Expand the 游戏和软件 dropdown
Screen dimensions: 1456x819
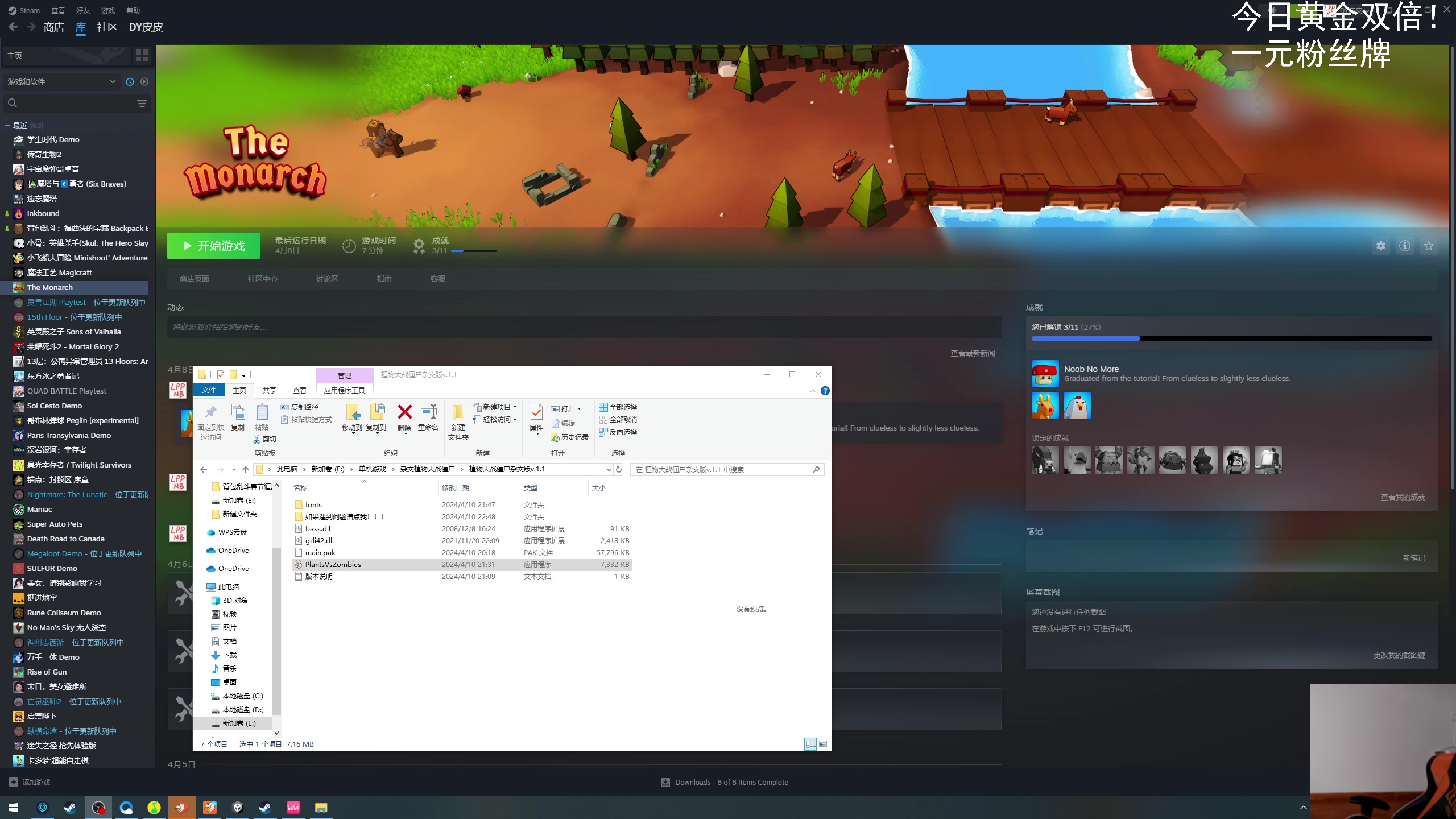[113, 82]
